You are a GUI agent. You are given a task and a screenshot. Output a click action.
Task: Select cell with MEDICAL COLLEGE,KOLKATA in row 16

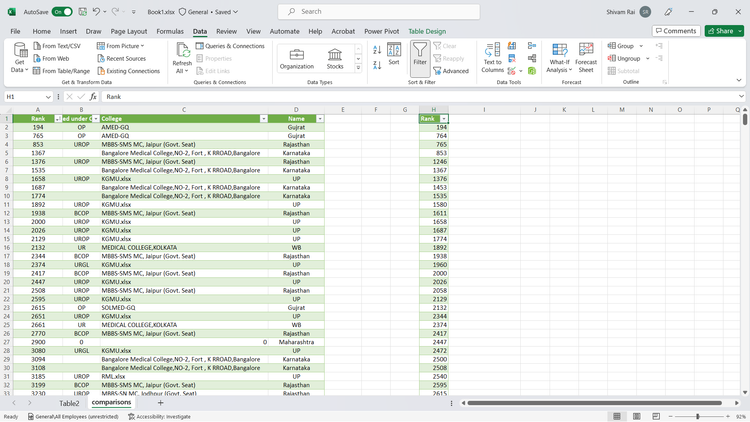(x=184, y=247)
